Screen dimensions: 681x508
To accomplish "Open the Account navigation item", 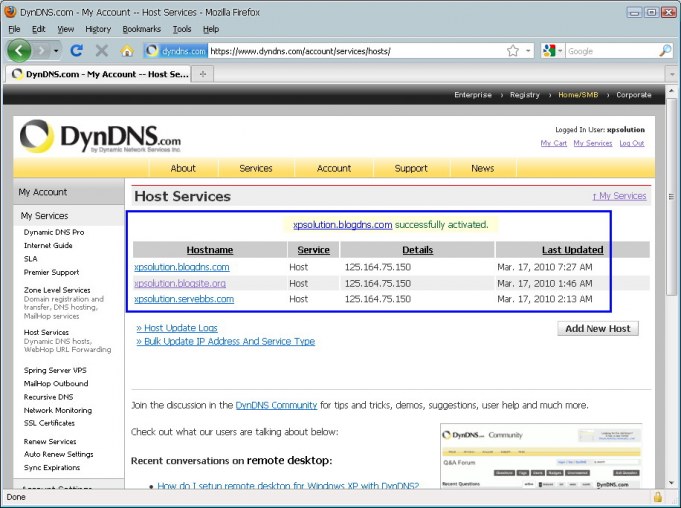I will 334,168.
